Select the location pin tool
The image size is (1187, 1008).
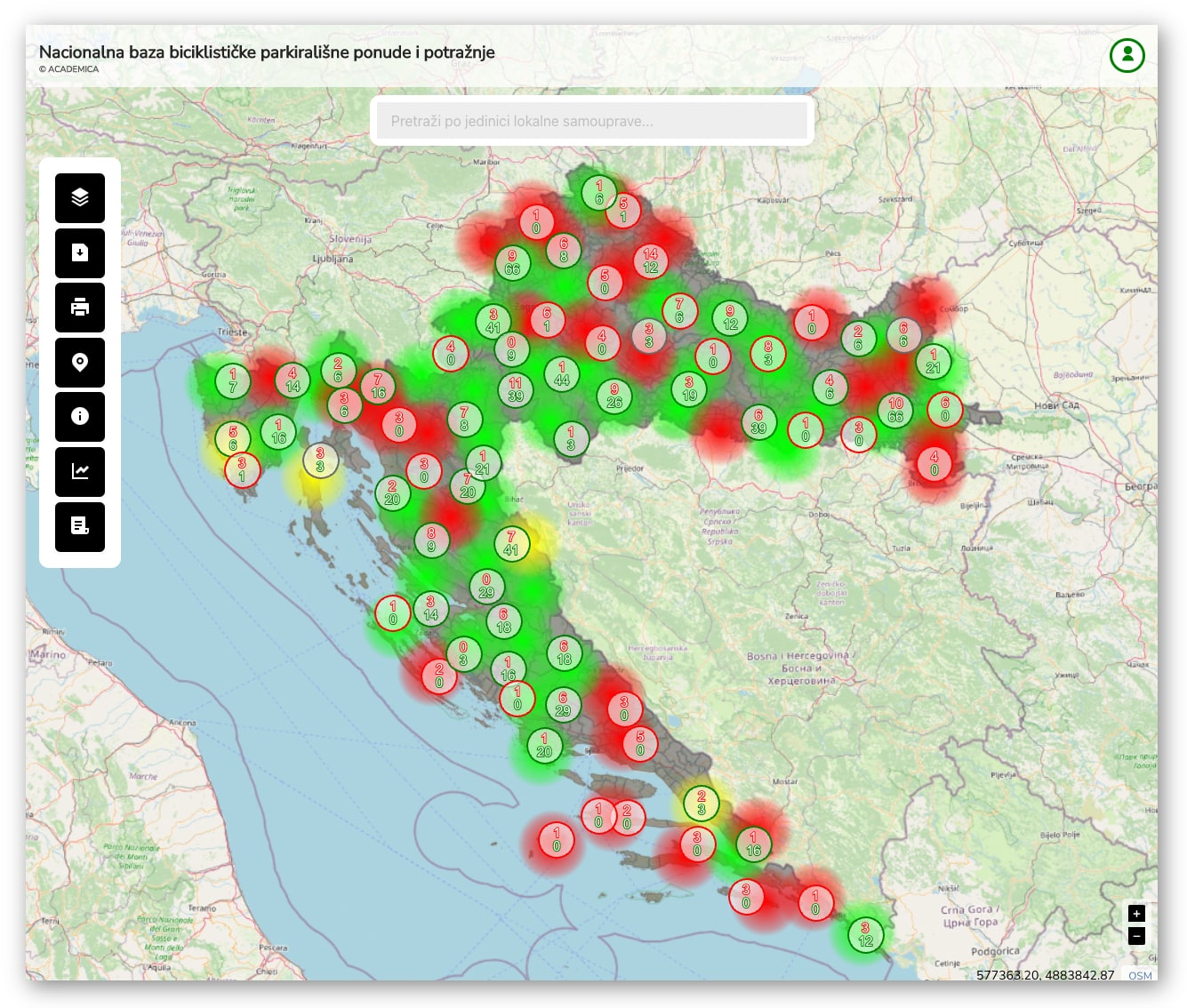[80, 362]
